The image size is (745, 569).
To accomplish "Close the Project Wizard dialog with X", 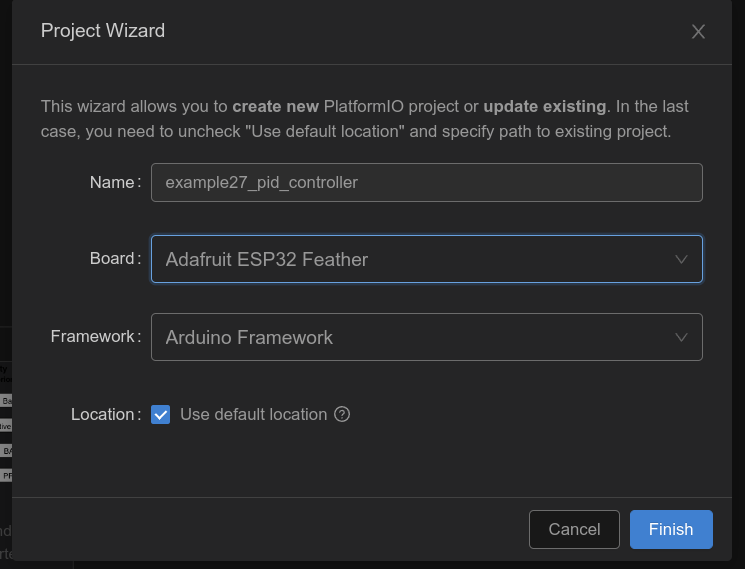I will [x=698, y=32].
